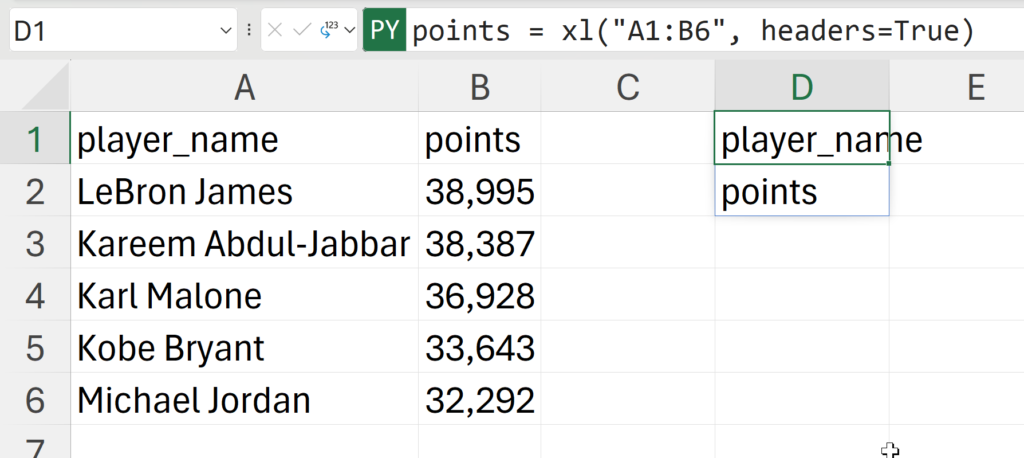Viewport: 1024px width, 458px height.
Task: Click the enter checkmark icon in formula bar
Action: point(302,31)
